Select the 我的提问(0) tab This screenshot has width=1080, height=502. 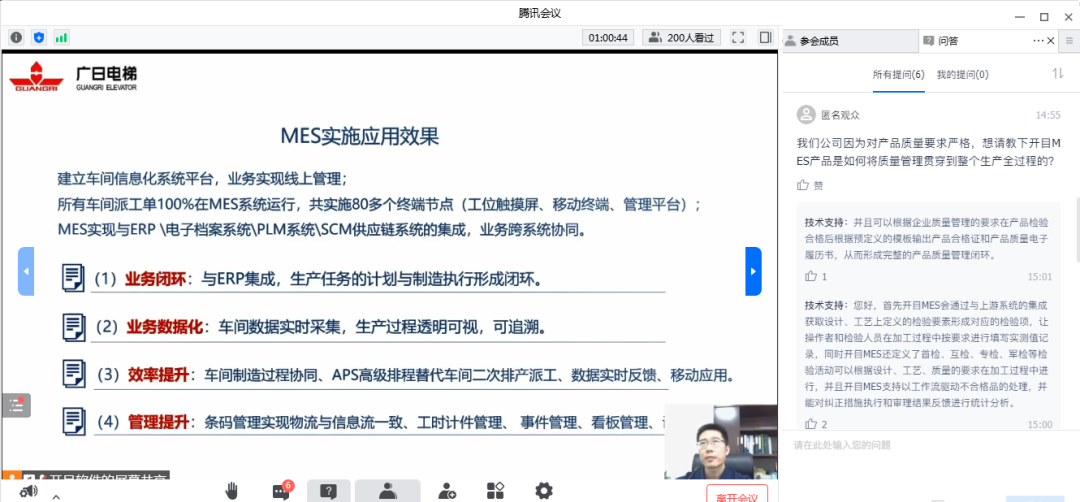pyautogui.click(x=962, y=75)
